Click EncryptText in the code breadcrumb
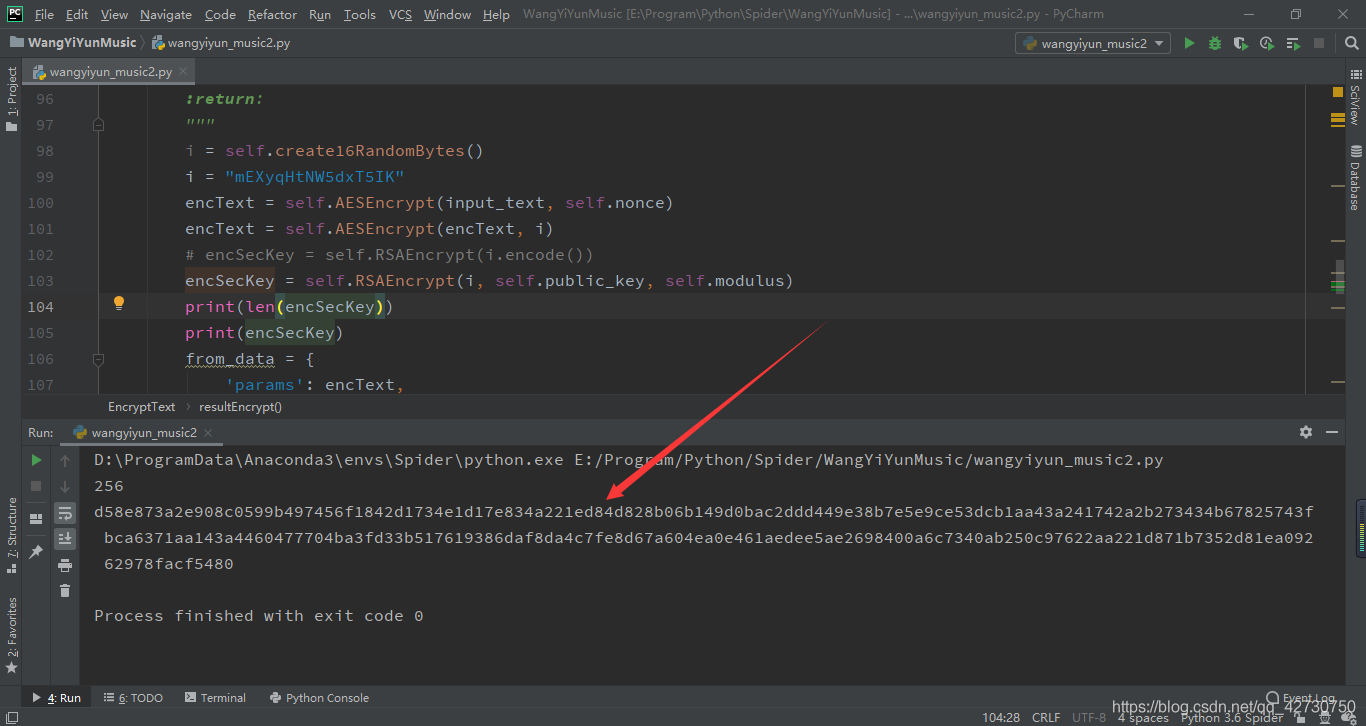This screenshot has height=726, width=1366. (x=141, y=407)
